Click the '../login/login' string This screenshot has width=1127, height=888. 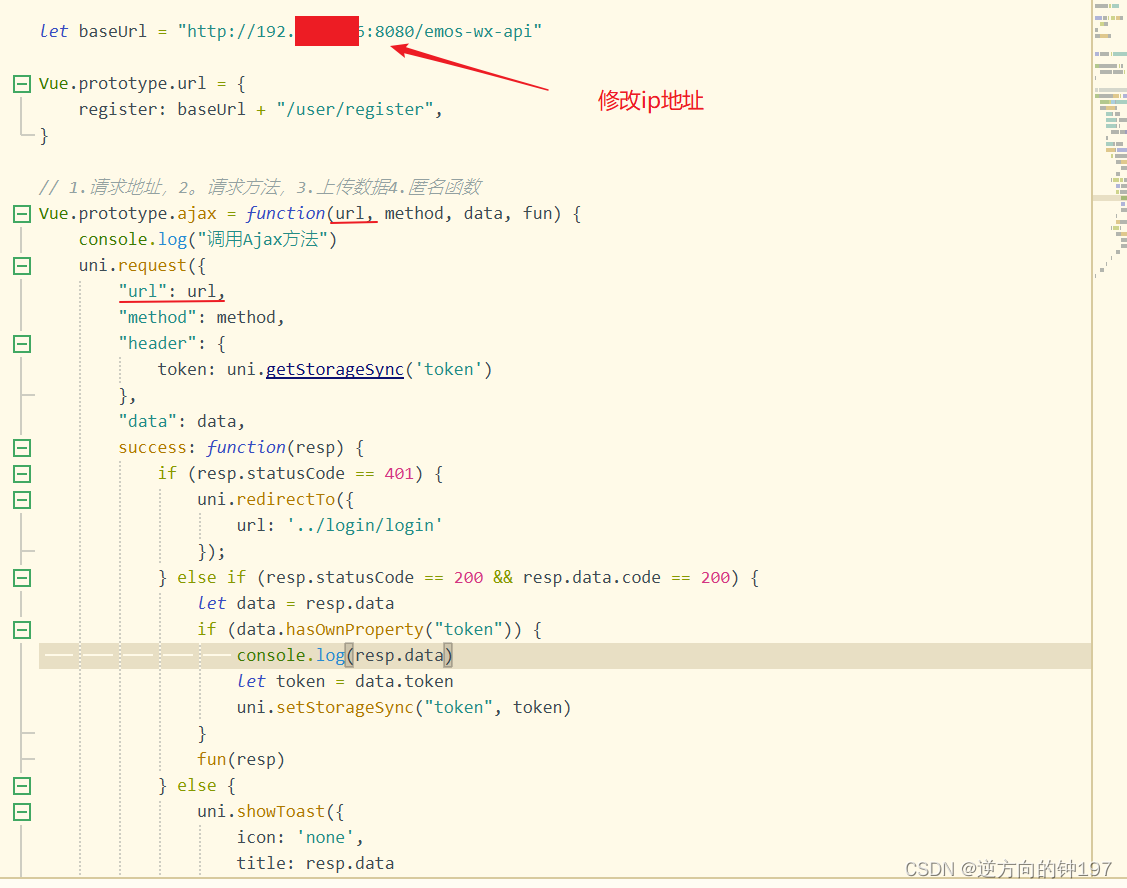tap(364, 526)
